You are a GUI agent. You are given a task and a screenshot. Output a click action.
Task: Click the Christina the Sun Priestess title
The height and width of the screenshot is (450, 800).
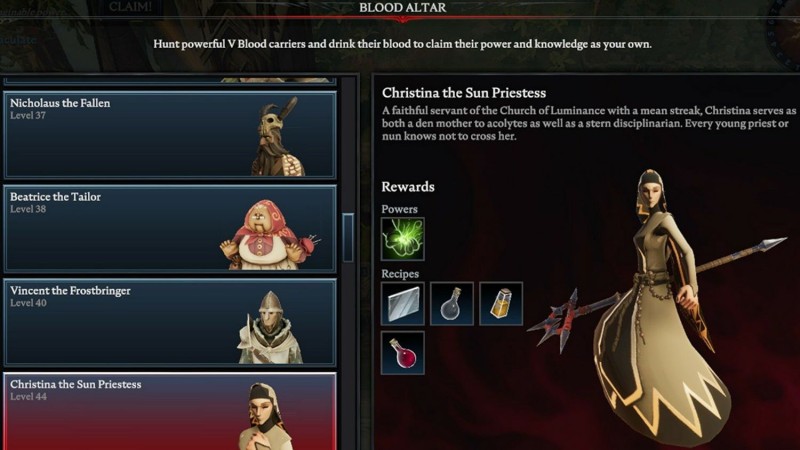pos(464,93)
